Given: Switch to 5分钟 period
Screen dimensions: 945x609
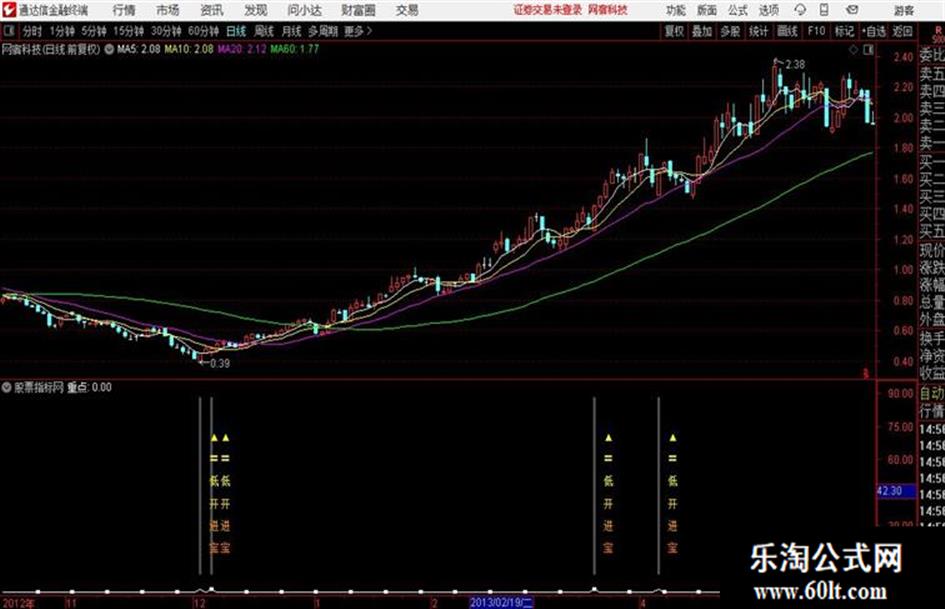Looking at the screenshot, I should tap(93, 31).
